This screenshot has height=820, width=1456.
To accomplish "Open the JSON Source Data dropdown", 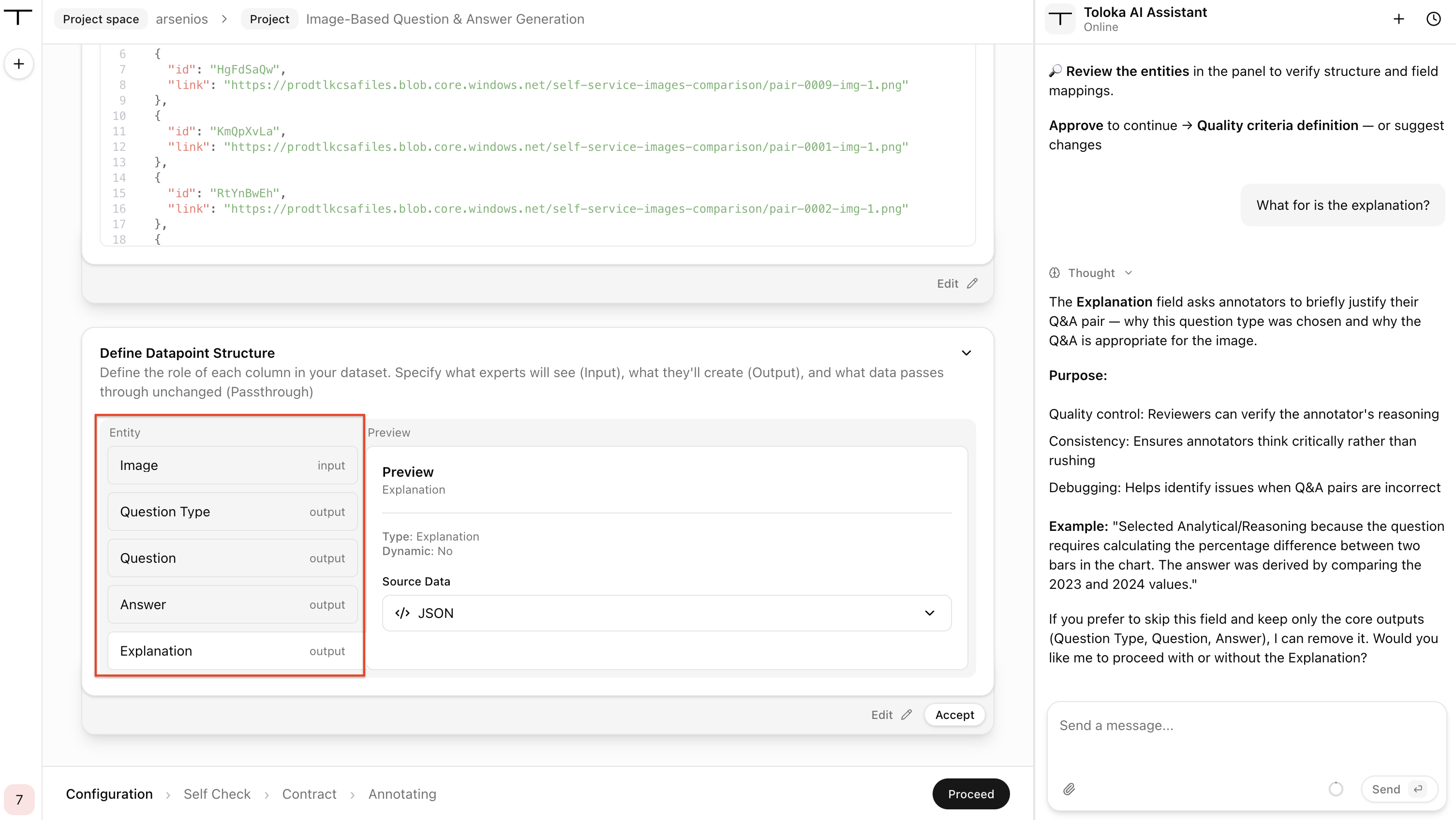I will click(x=667, y=613).
